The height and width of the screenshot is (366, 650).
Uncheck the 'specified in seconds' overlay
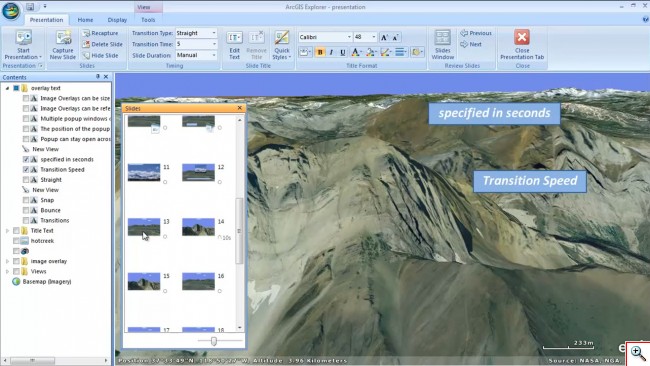[26, 159]
